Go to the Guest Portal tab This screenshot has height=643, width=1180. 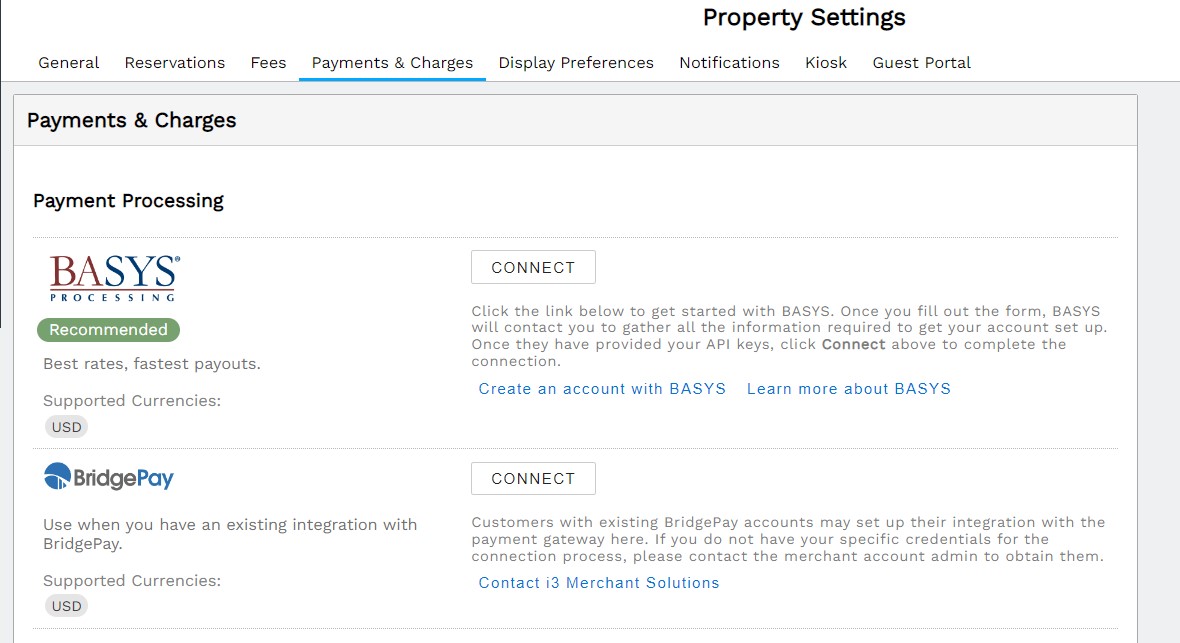click(921, 63)
